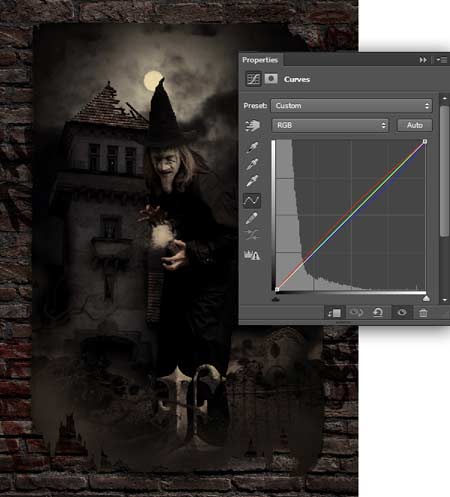Click the Preset label text
Screen dimensions: 450x497
[255, 106]
